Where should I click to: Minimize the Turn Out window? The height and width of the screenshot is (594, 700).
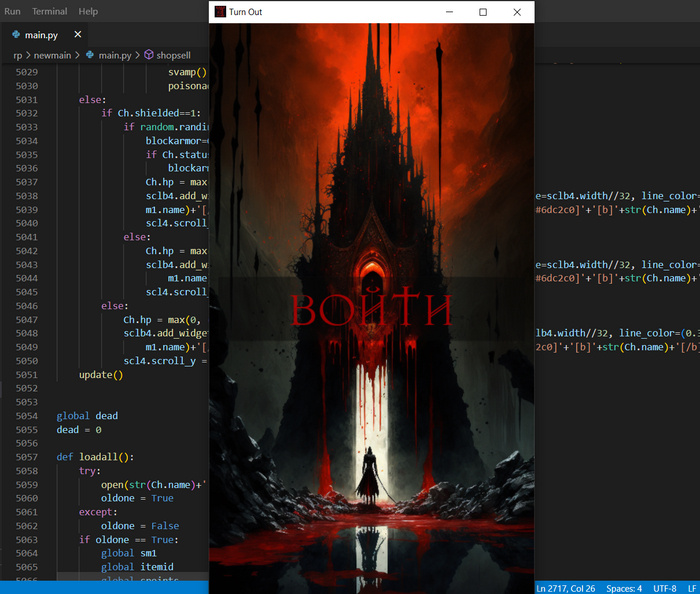click(449, 12)
